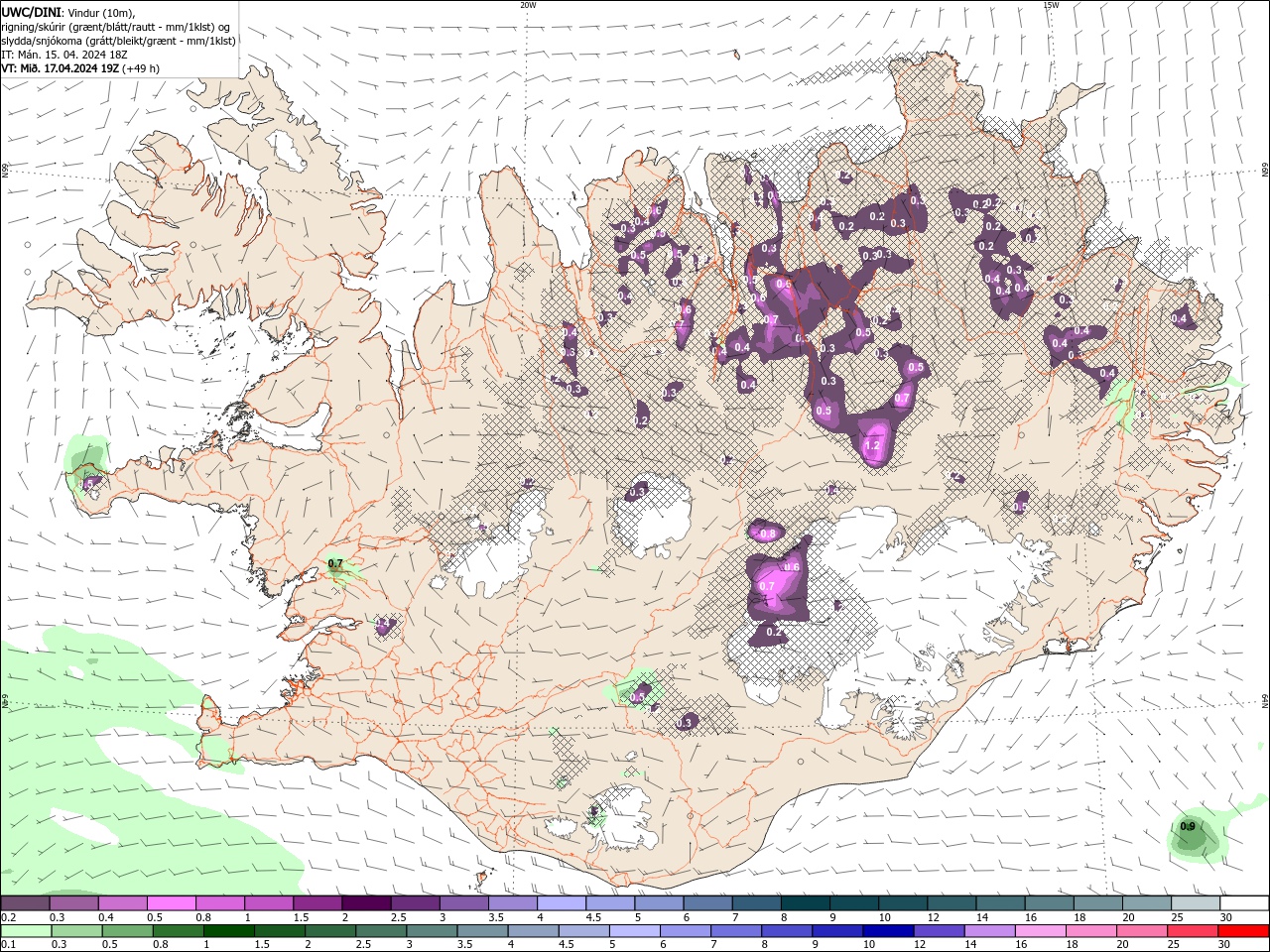The width and height of the screenshot is (1270, 952).
Task: Click the '0.8' snowfall value beside the glacier
Action: (x=767, y=534)
